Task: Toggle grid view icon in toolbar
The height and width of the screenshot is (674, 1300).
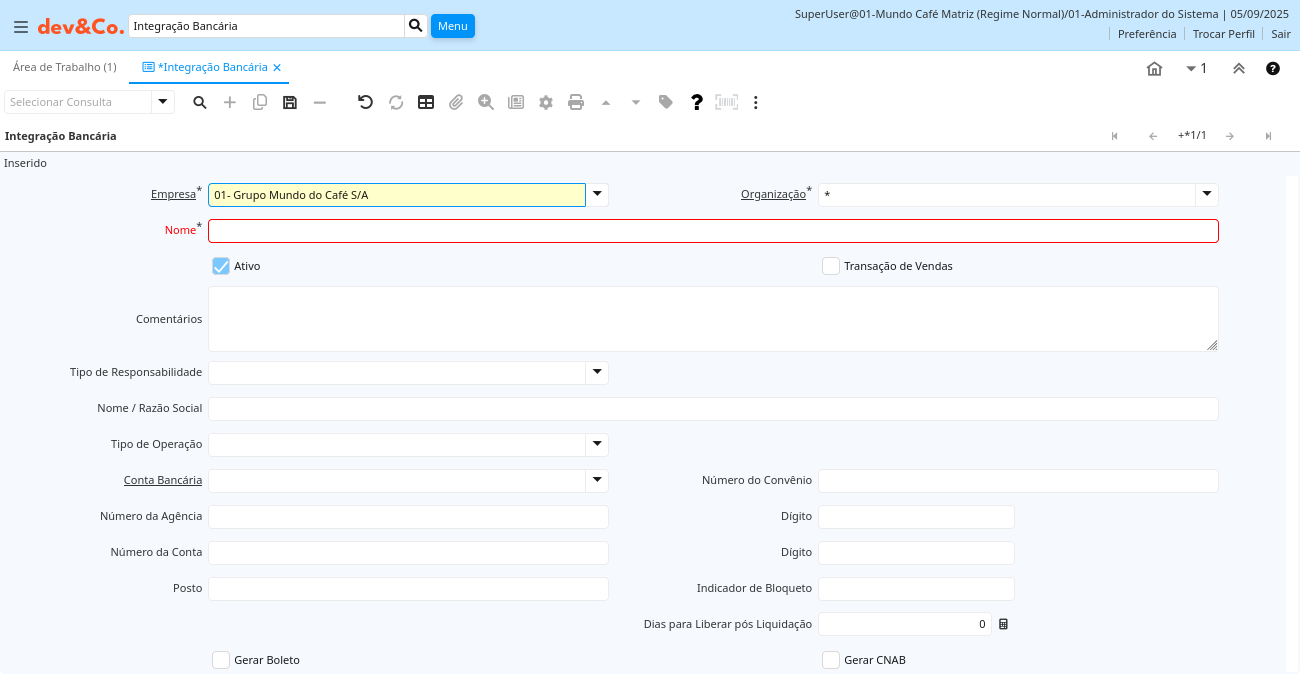Action: [x=426, y=102]
